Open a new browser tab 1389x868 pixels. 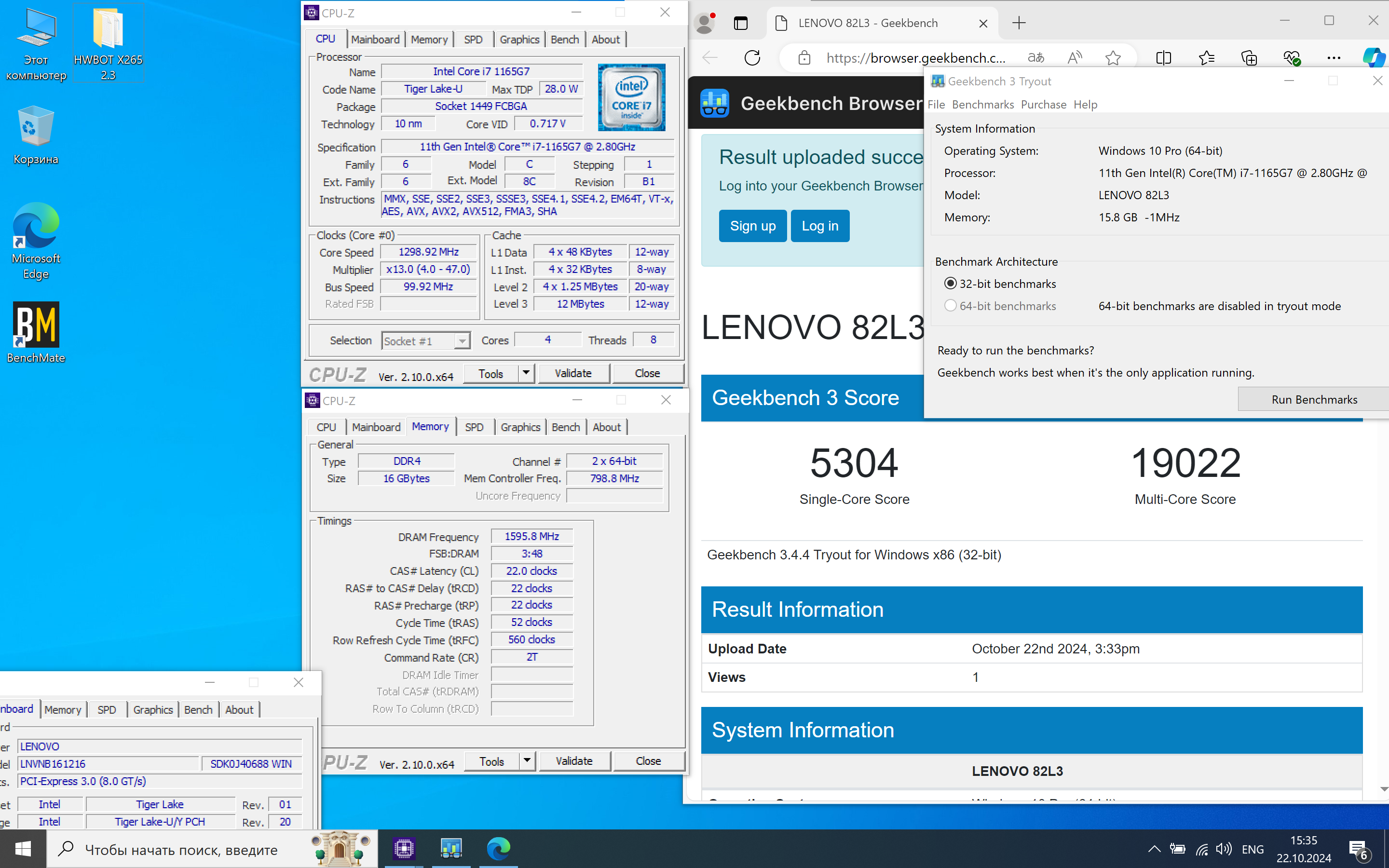tap(1019, 23)
